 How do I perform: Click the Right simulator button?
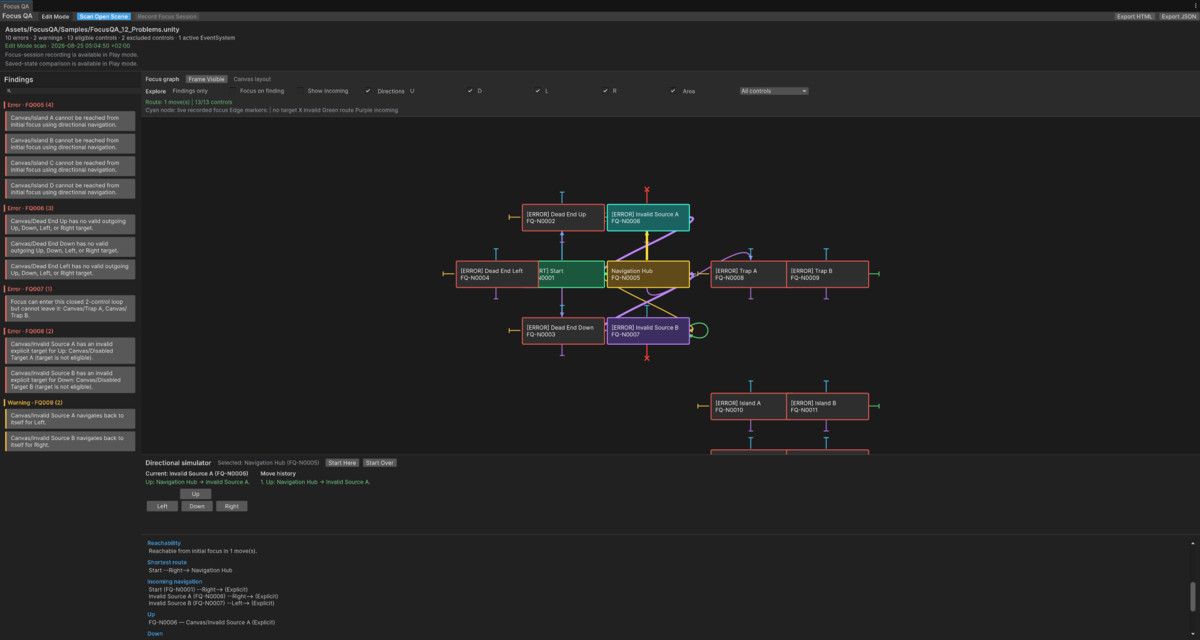[231, 506]
